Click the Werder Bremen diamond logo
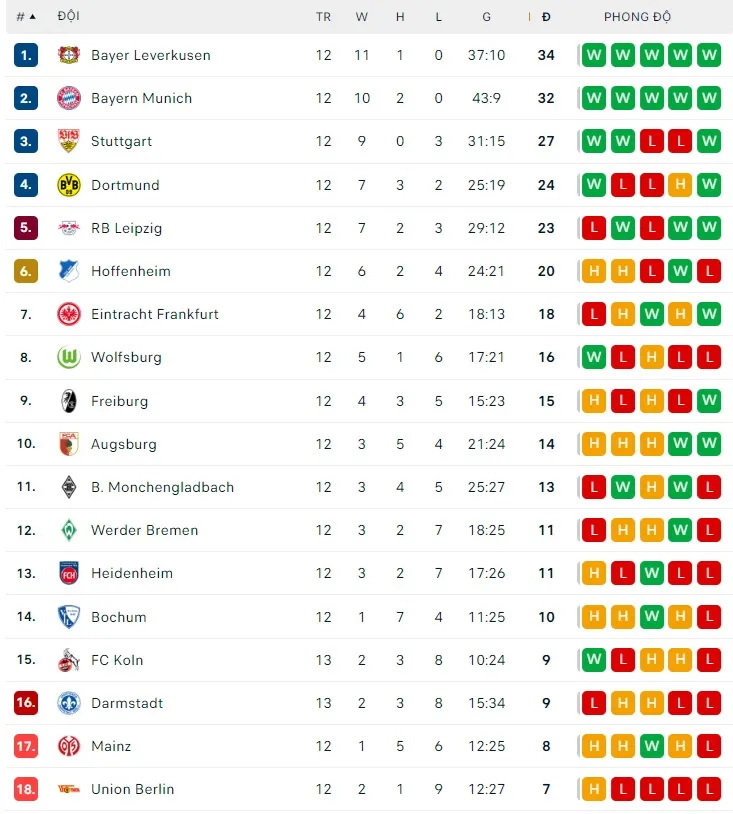Image resolution: width=733 pixels, height=814 pixels. coord(68,530)
